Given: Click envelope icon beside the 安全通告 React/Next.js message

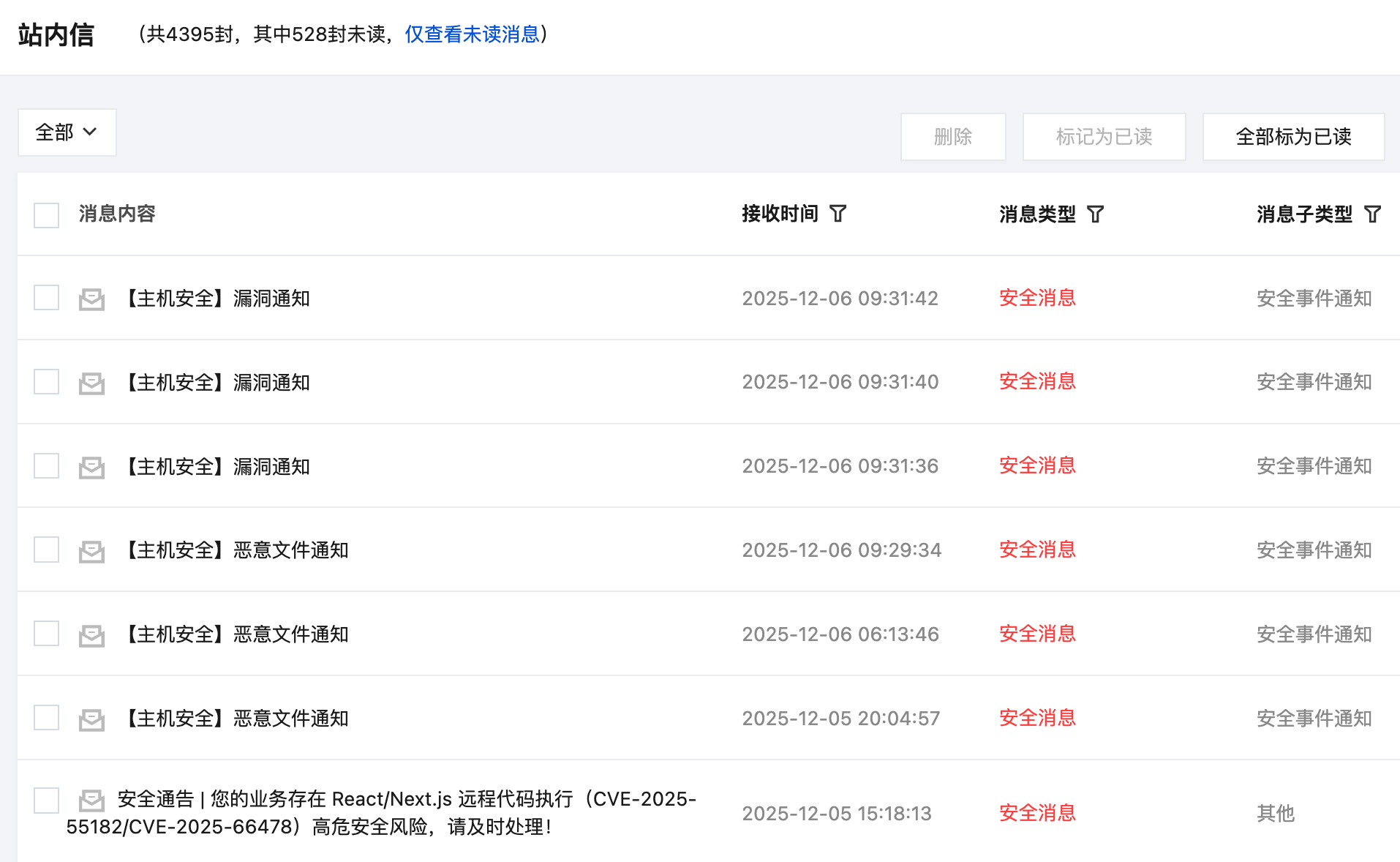Looking at the screenshot, I should coord(91,800).
